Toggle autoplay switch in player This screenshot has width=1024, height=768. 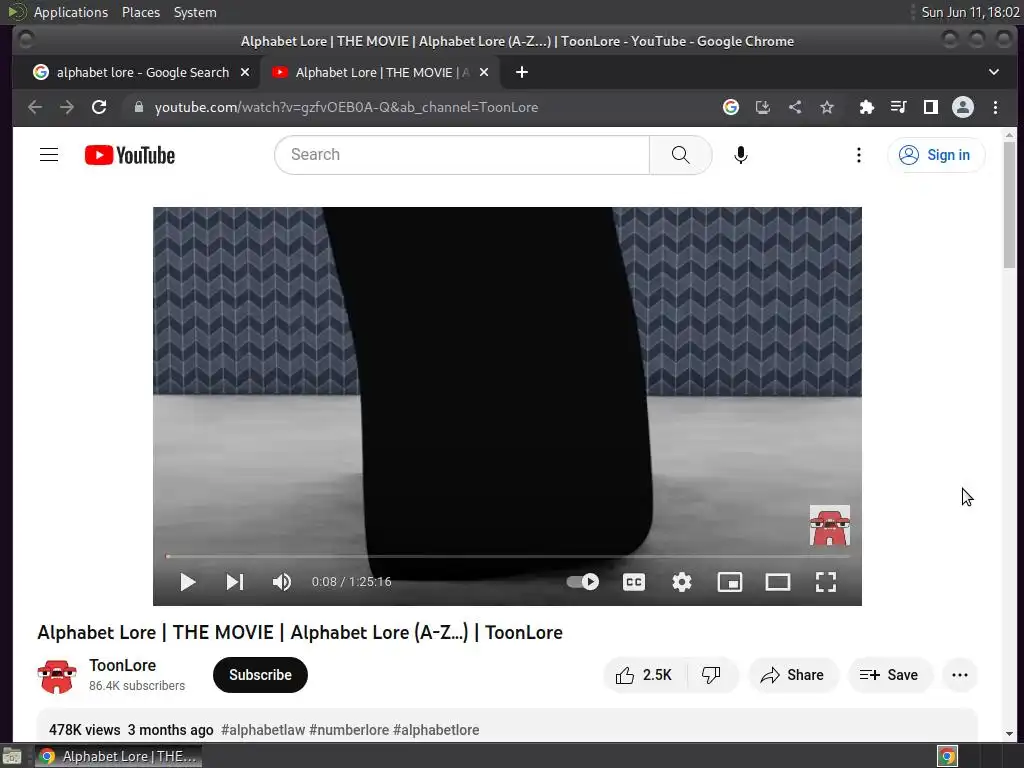[x=583, y=582]
